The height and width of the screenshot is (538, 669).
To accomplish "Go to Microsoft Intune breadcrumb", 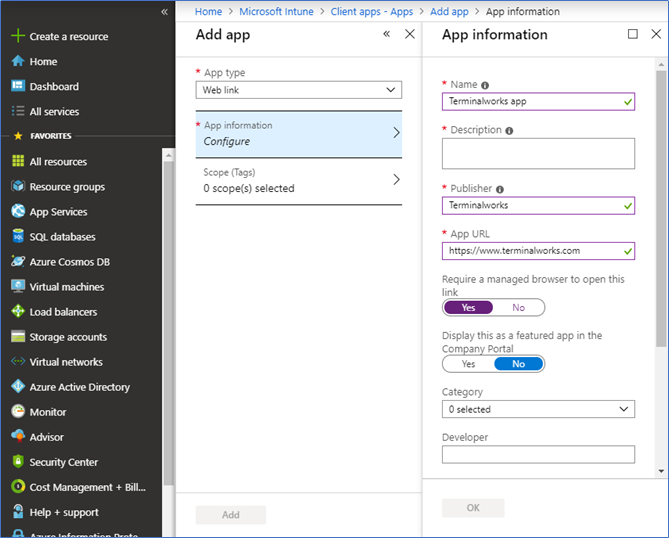I will pos(276,12).
